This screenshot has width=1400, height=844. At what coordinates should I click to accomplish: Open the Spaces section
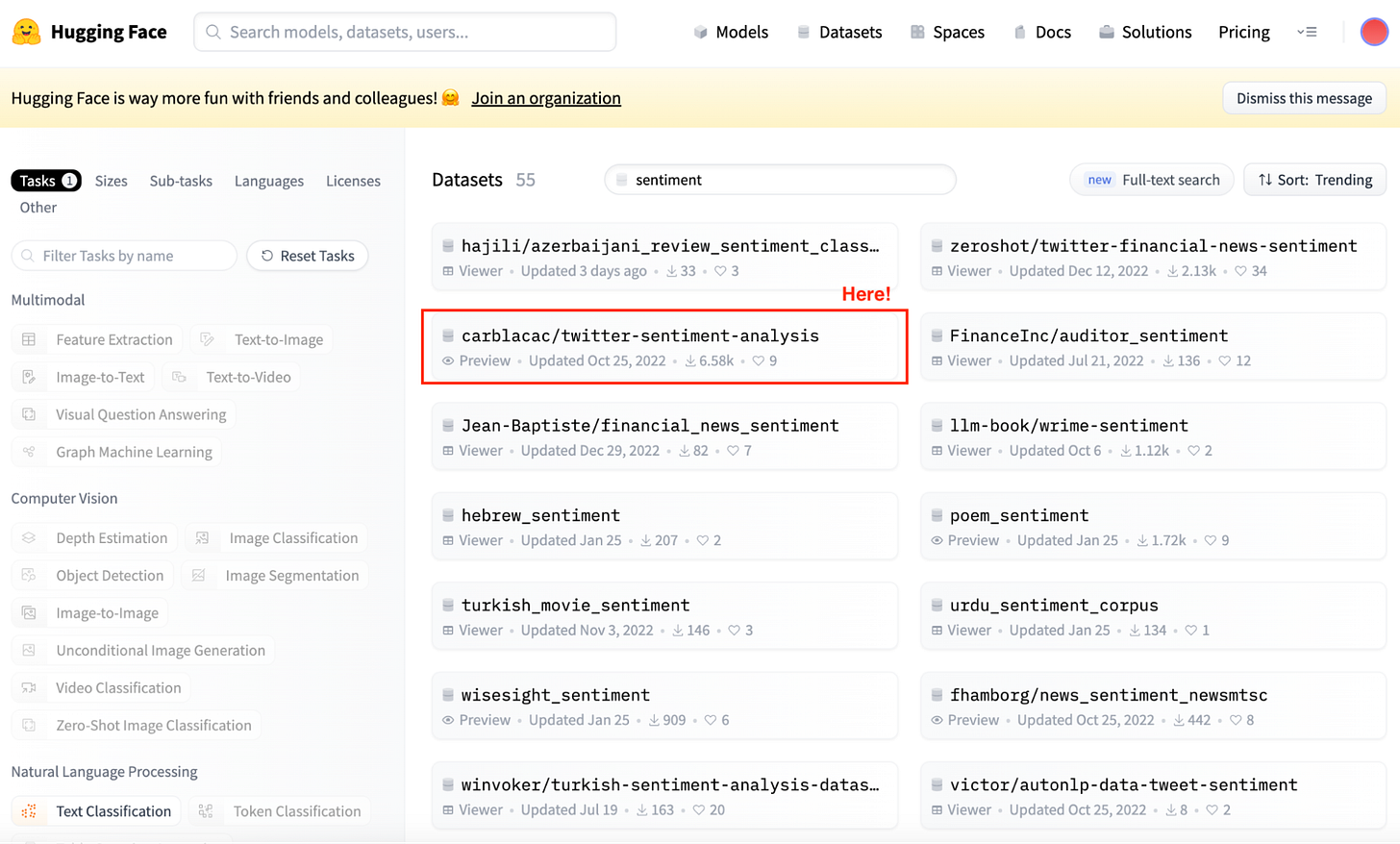[947, 31]
